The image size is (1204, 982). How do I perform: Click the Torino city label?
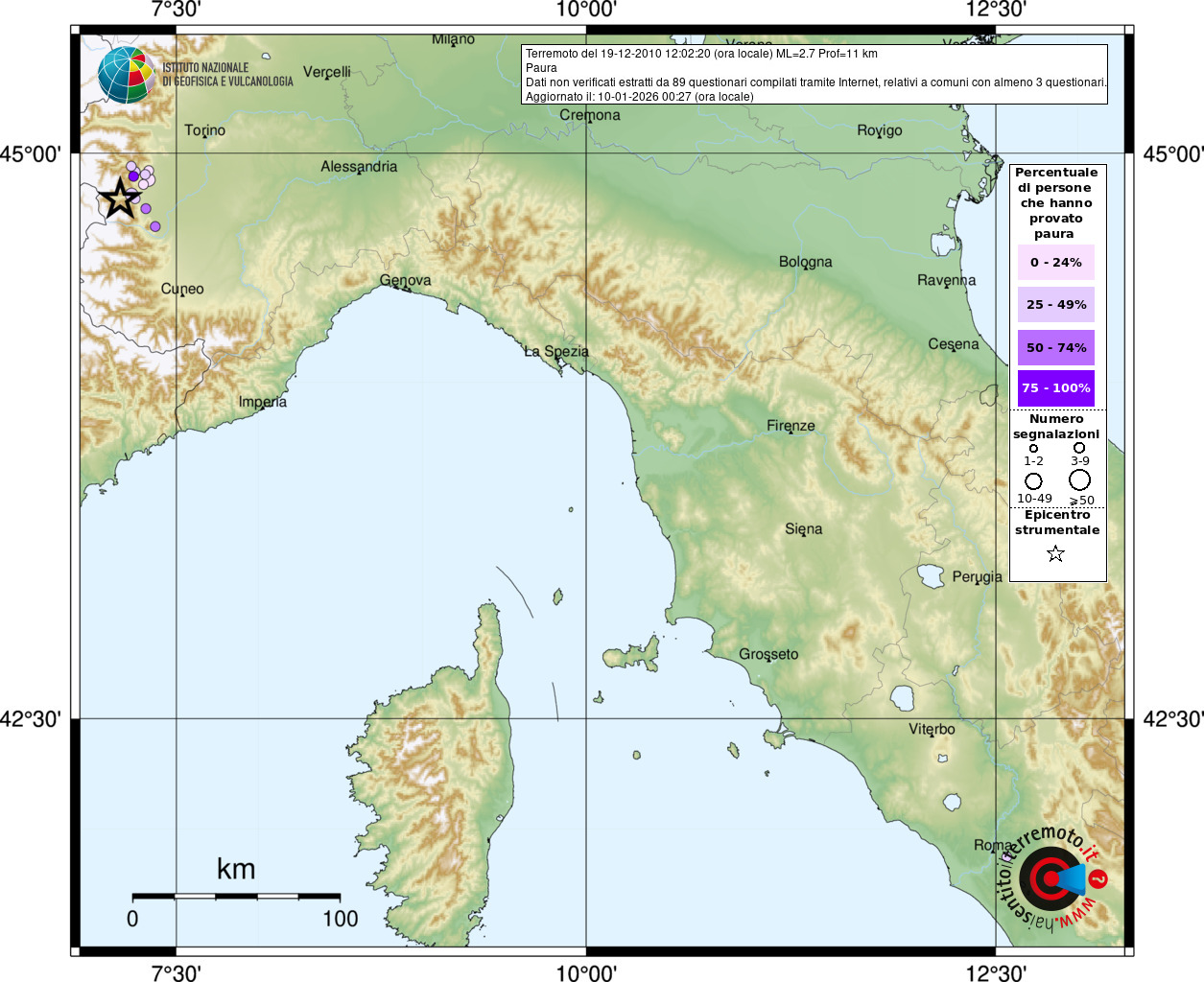(205, 130)
